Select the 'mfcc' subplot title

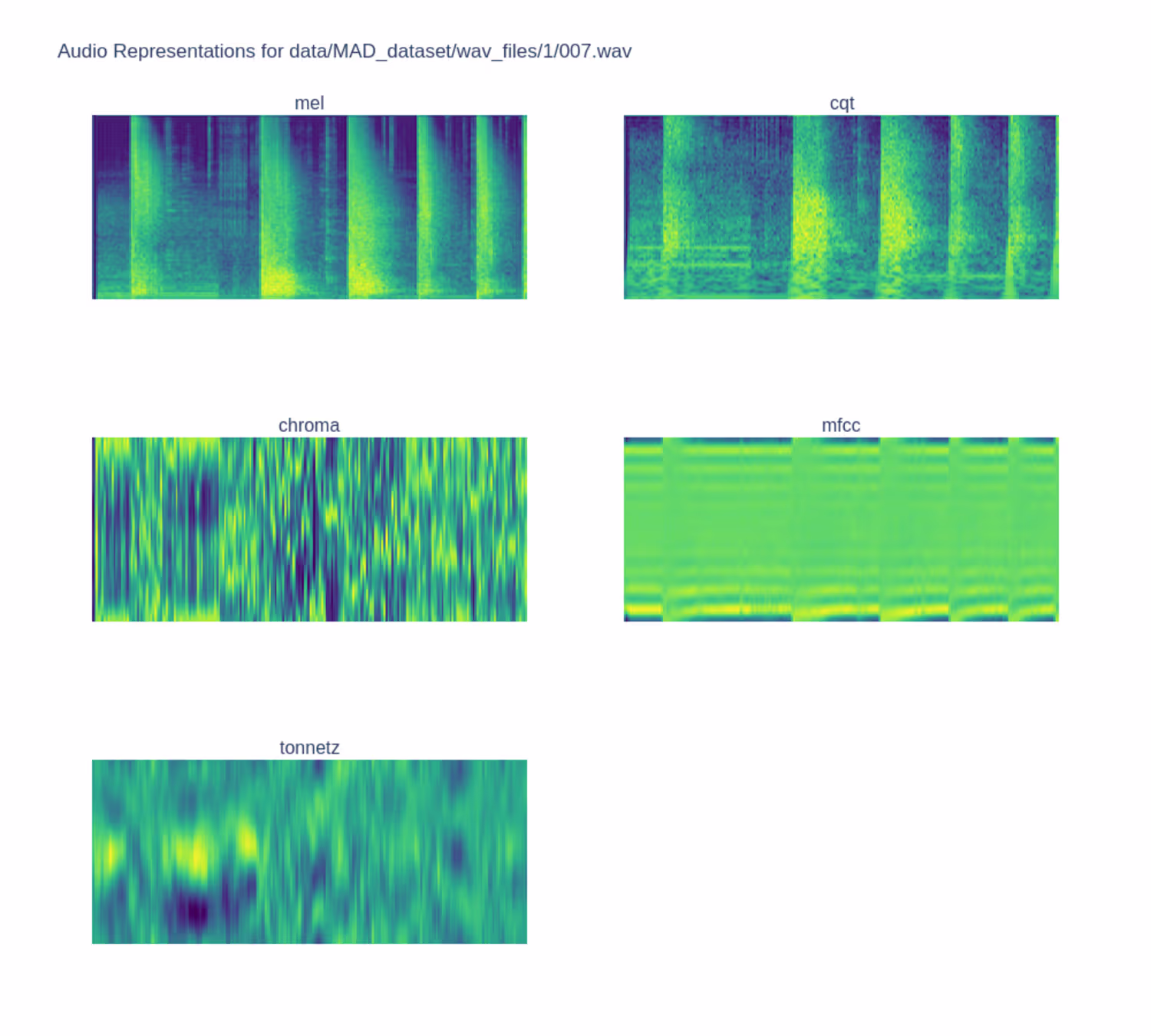coord(841,425)
